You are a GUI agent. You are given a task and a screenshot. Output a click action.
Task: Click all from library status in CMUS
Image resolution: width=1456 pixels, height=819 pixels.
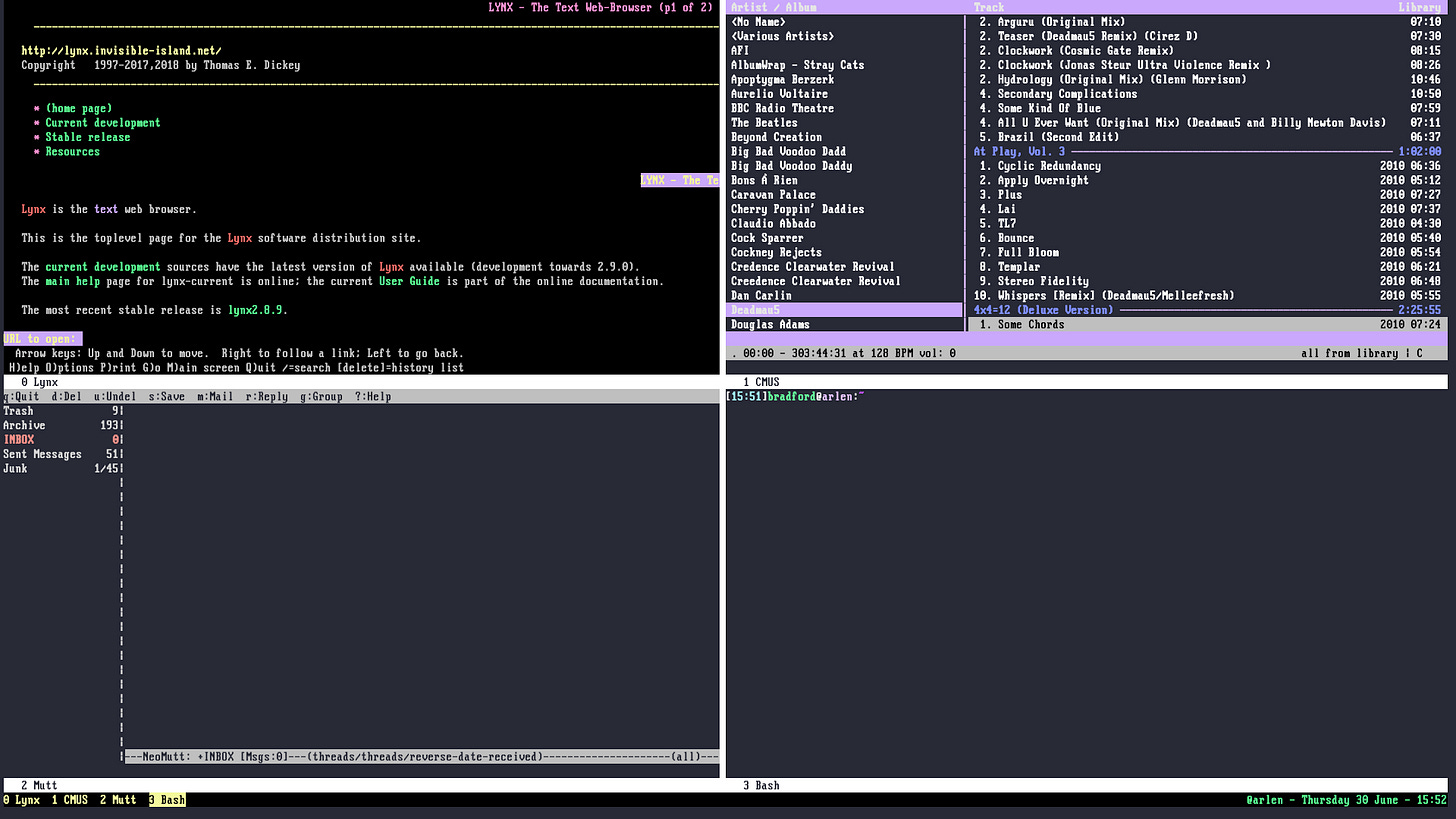point(1349,354)
